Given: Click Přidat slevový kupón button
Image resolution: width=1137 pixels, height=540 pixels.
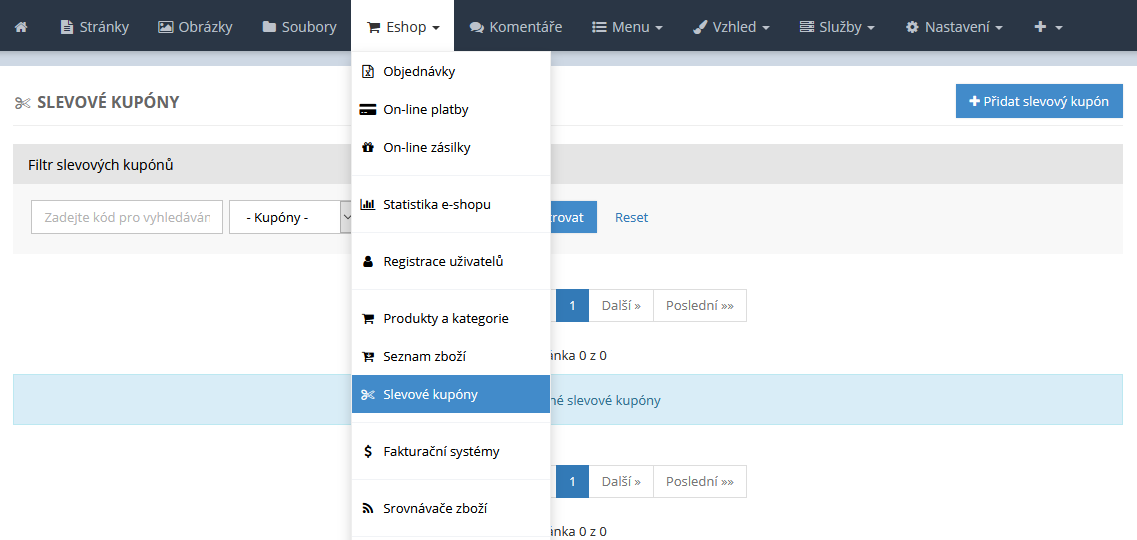Looking at the screenshot, I should pos(1039,102).
